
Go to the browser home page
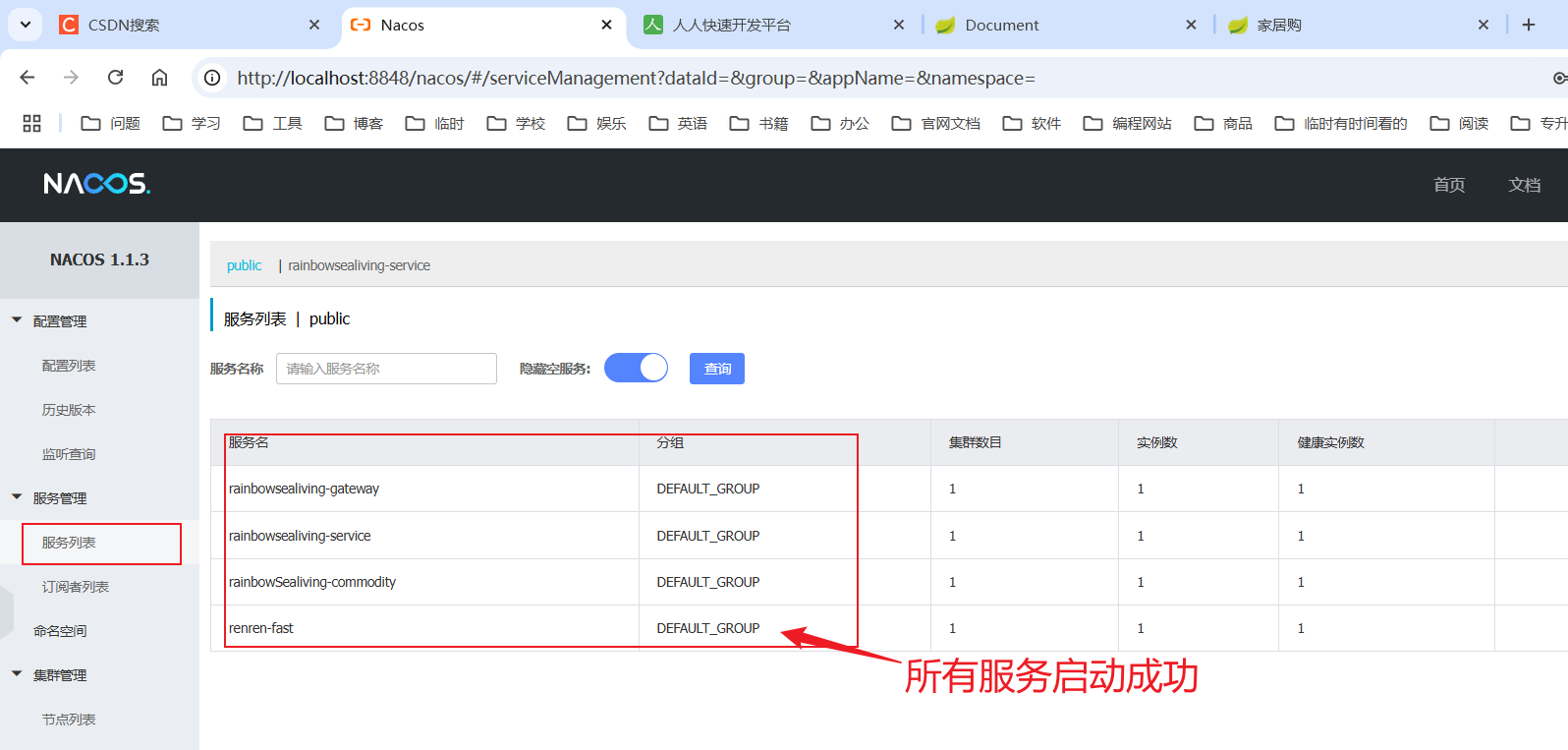[159, 78]
